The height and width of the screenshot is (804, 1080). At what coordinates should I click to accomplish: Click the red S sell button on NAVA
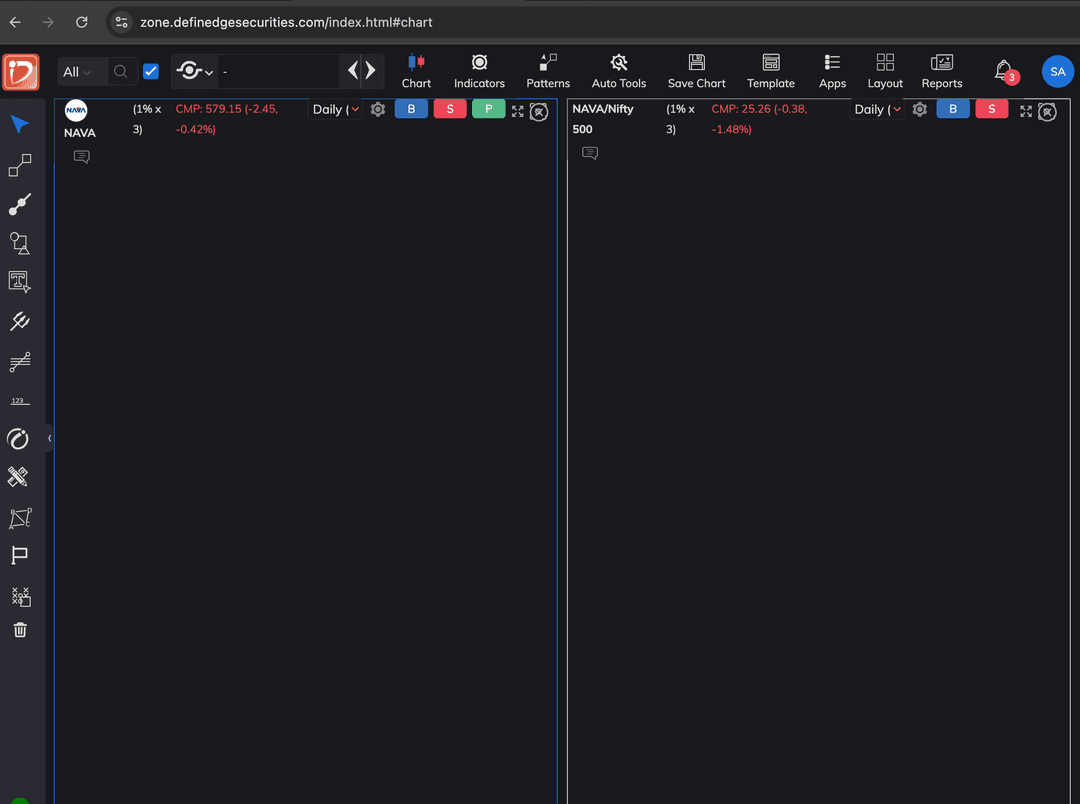[450, 109]
